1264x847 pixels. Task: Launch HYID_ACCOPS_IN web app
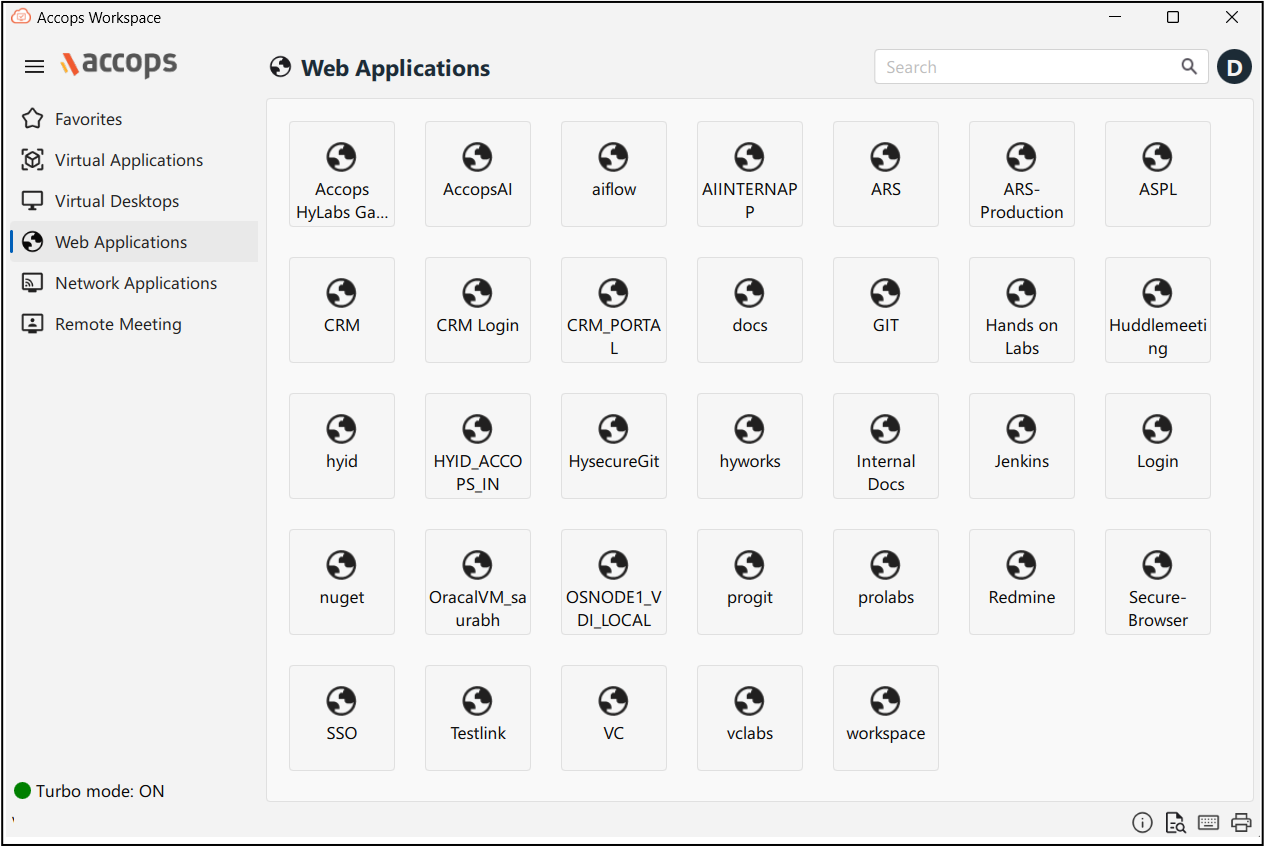tap(478, 446)
